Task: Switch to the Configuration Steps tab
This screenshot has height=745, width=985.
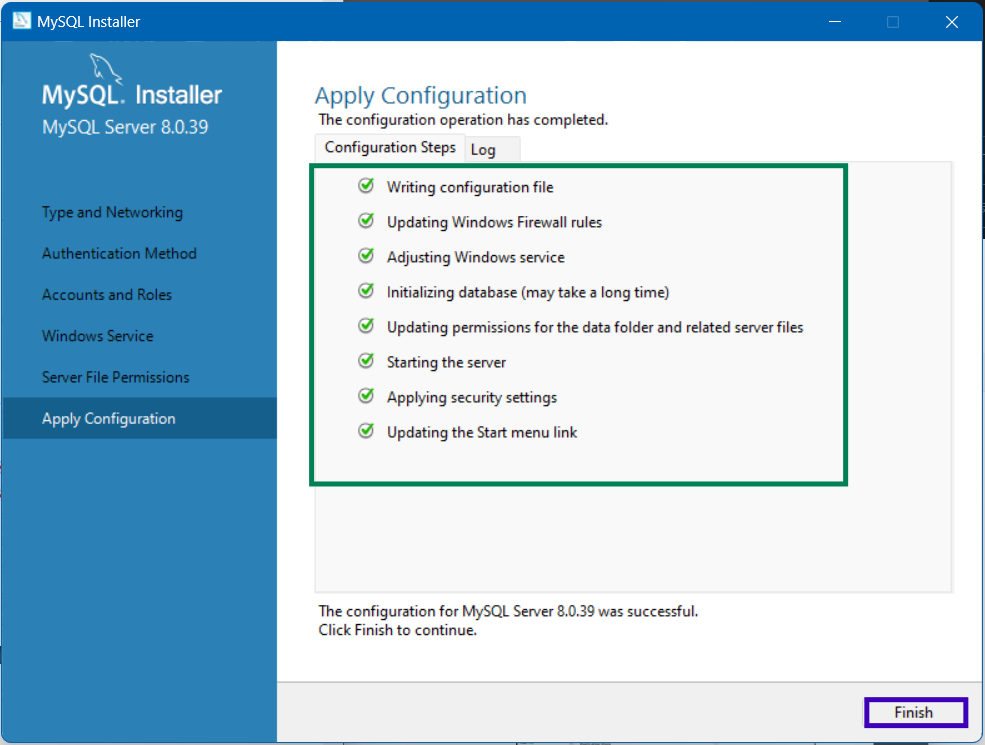Action: 389,148
